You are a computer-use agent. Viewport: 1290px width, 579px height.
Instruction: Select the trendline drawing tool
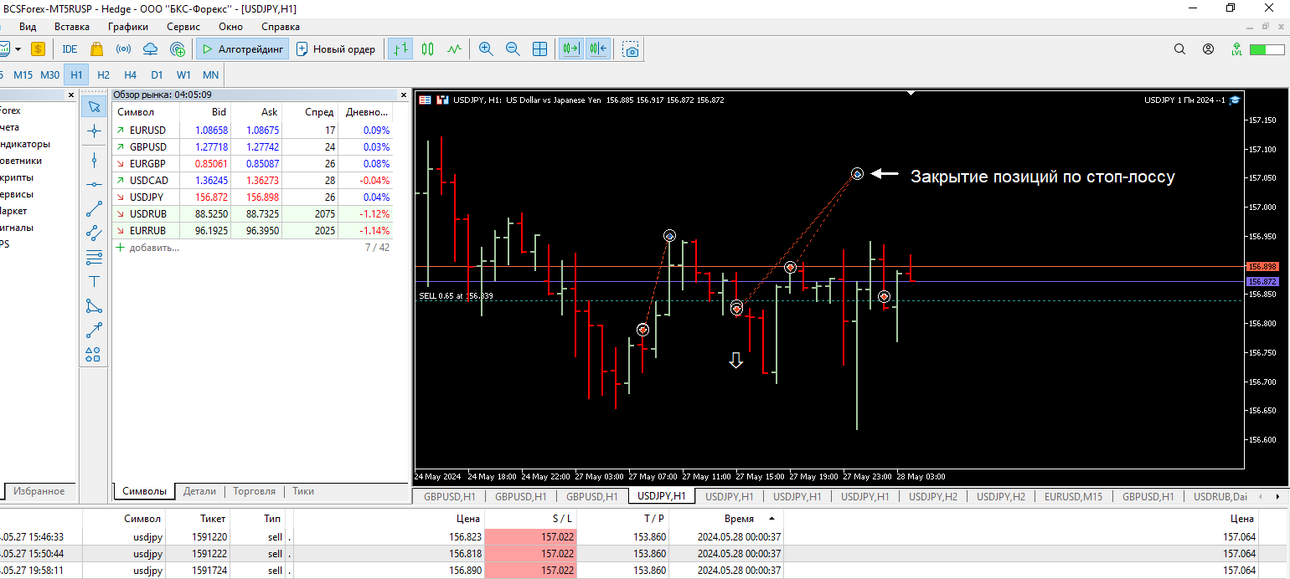[94, 209]
